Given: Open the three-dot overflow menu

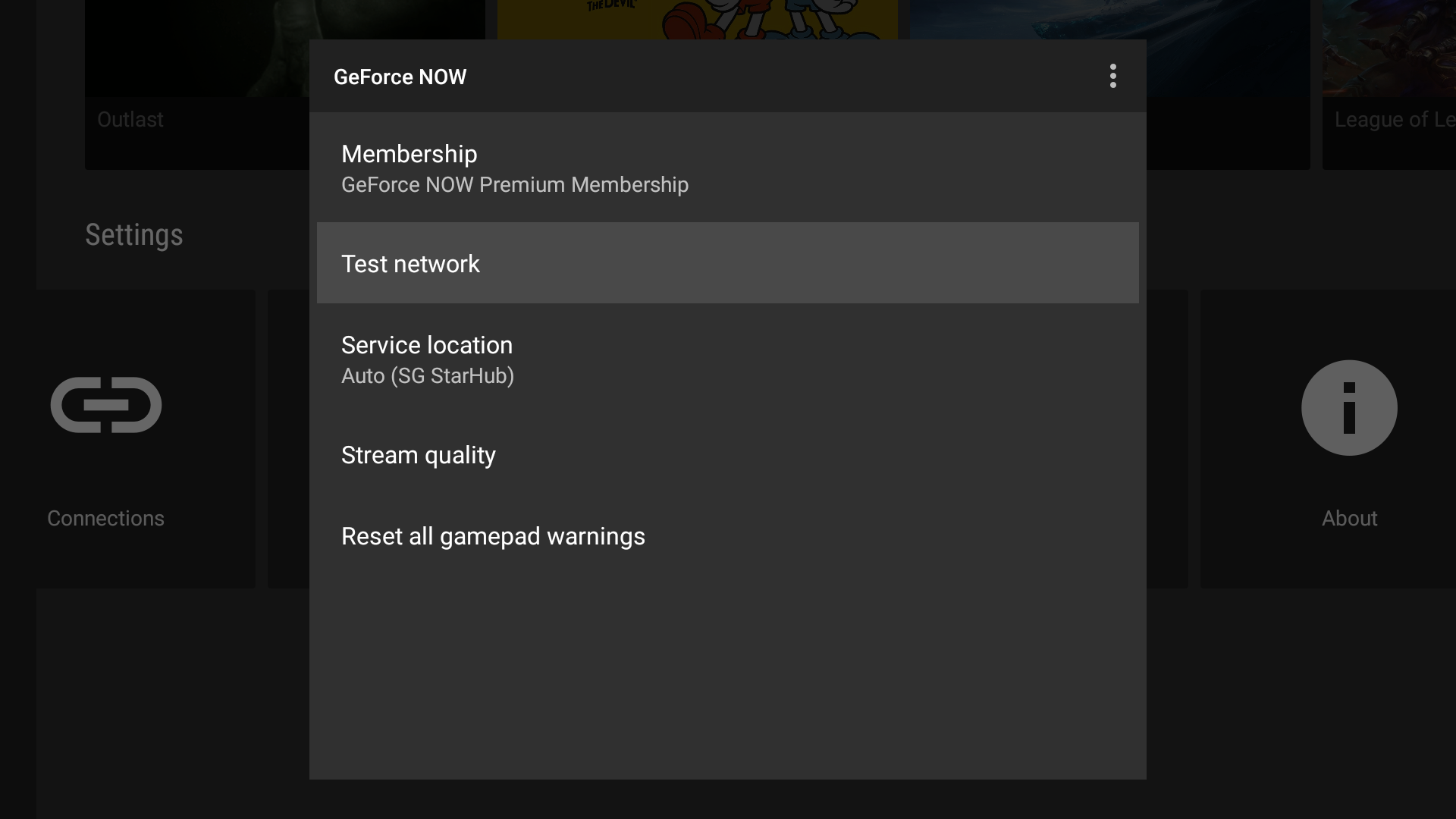Looking at the screenshot, I should click(x=1112, y=76).
